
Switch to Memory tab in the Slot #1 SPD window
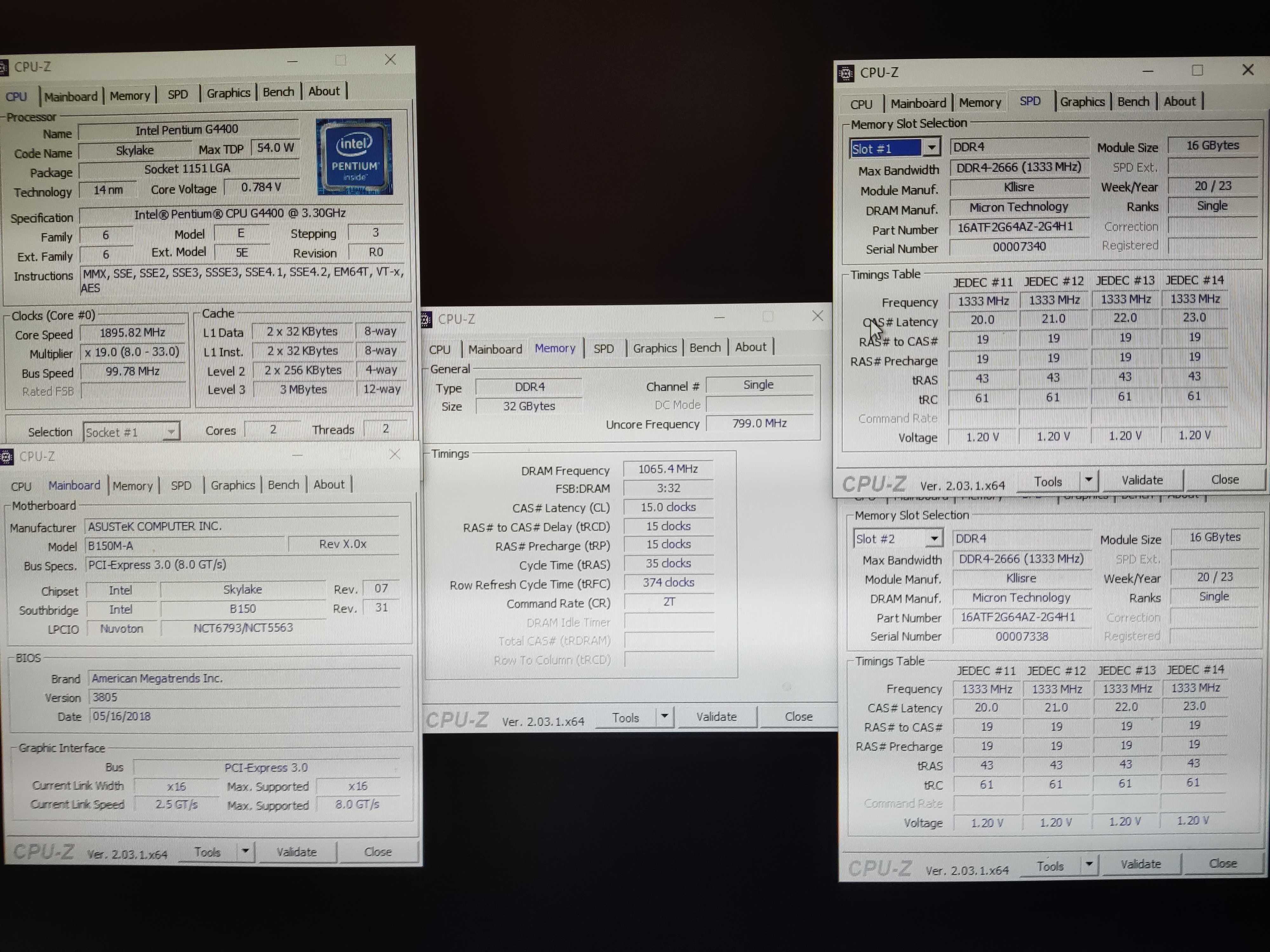[x=980, y=103]
